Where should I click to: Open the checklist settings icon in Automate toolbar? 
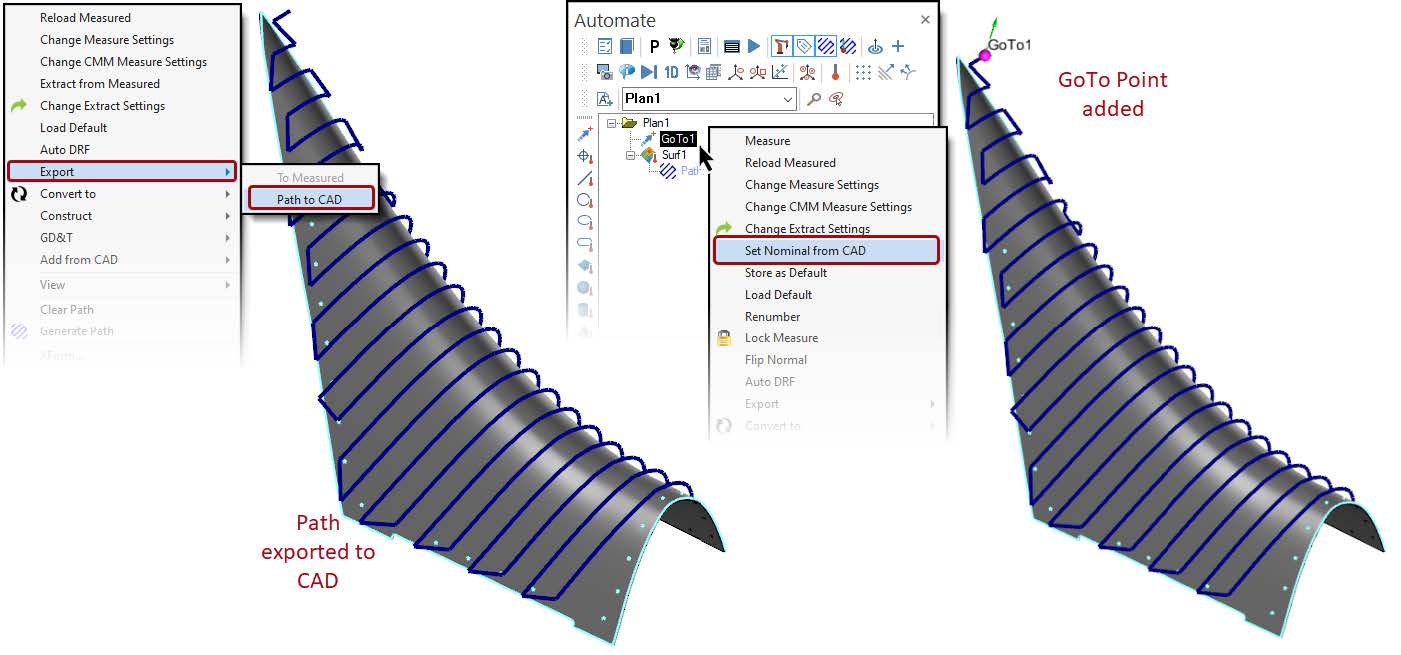pos(605,46)
